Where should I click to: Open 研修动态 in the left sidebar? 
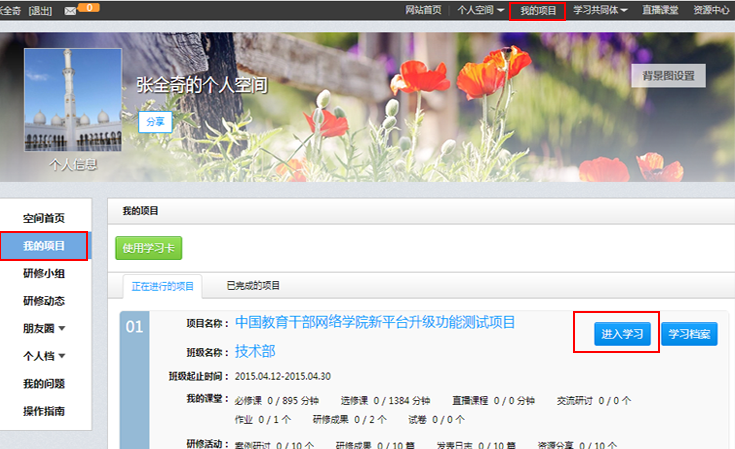(x=44, y=301)
